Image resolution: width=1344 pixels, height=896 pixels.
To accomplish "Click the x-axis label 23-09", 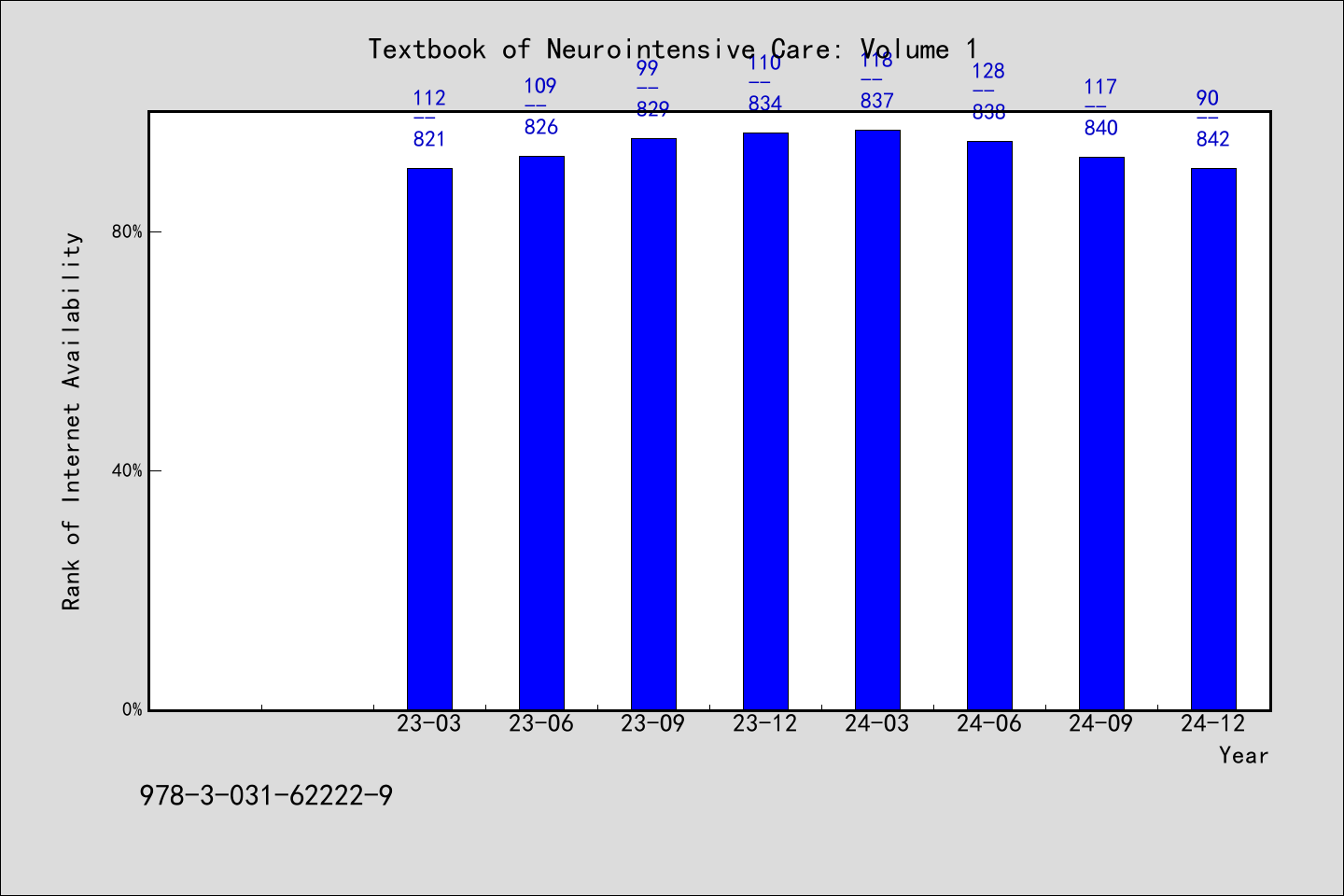I will (x=653, y=723).
